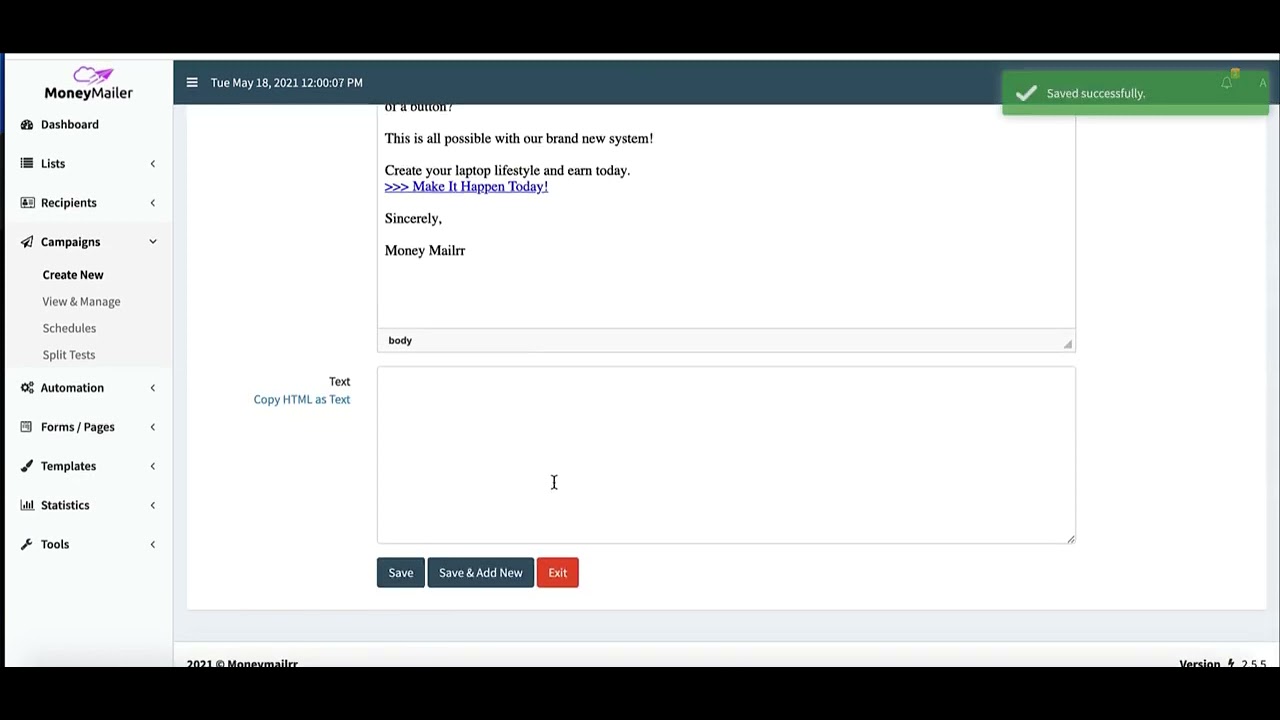This screenshot has width=1280, height=720.
Task: Click the Tools wrench icon
Action: click(x=27, y=544)
